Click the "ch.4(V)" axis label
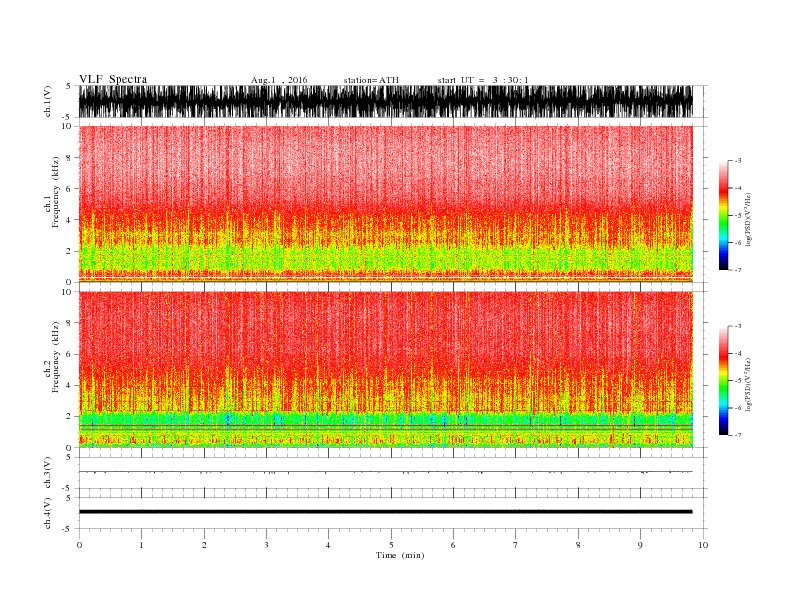 (x=48, y=513)
